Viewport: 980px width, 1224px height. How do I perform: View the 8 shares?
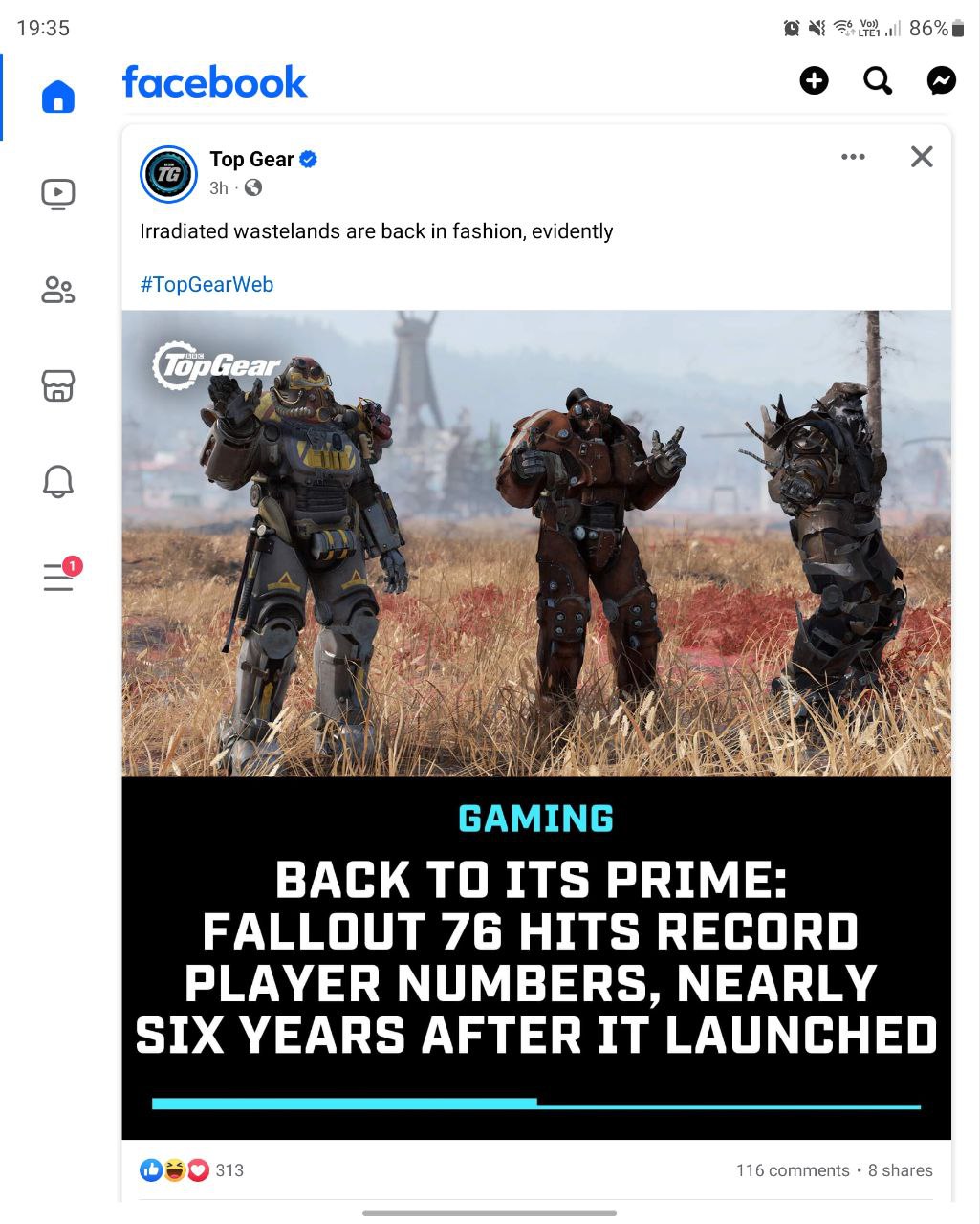coord(901,1170)
